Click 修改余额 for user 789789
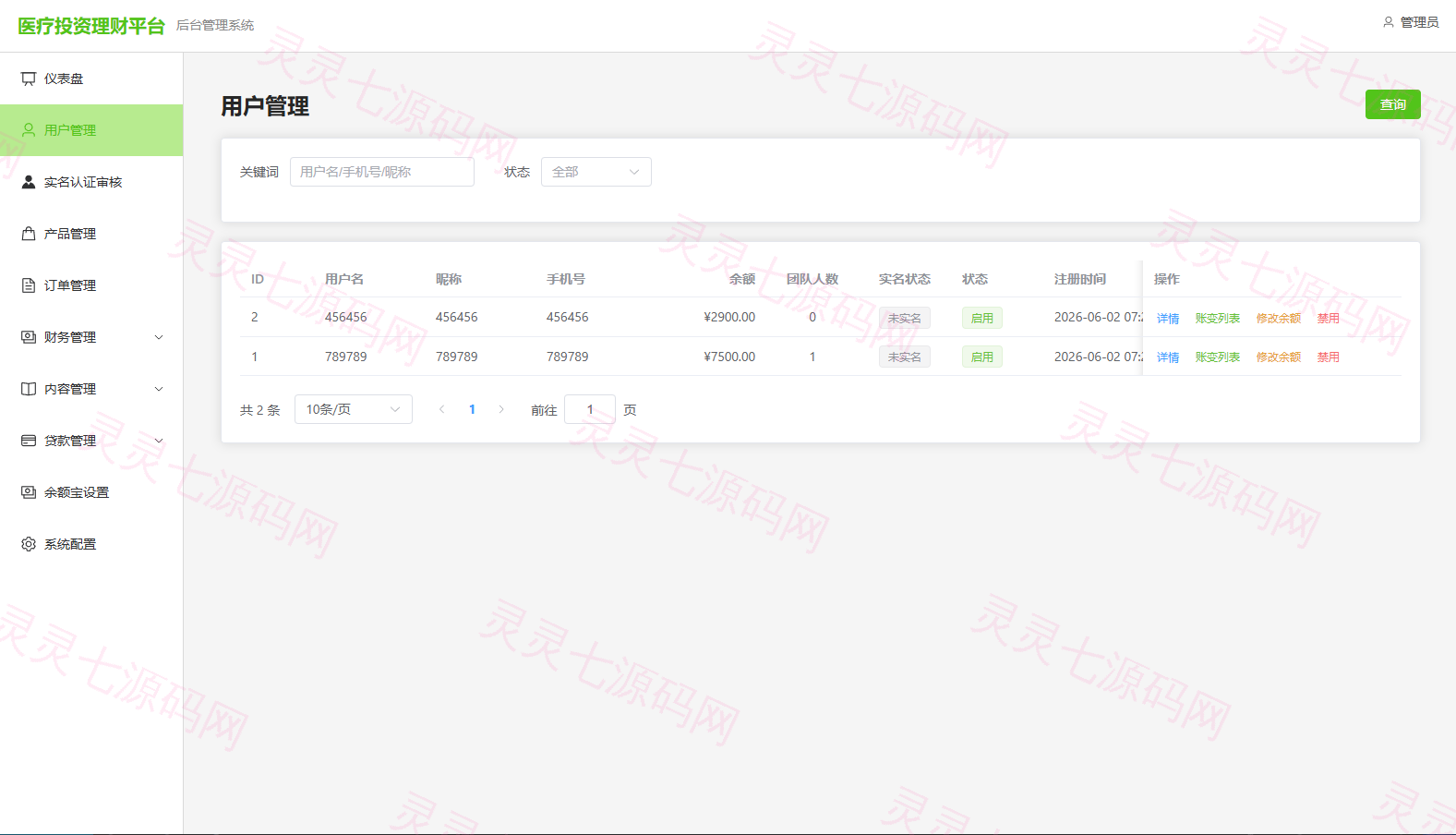The image size is (1456, 835). coord(1279,357)
